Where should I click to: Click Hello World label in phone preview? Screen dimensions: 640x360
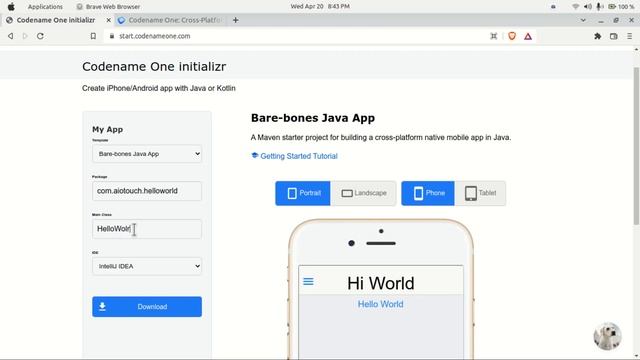380,304
